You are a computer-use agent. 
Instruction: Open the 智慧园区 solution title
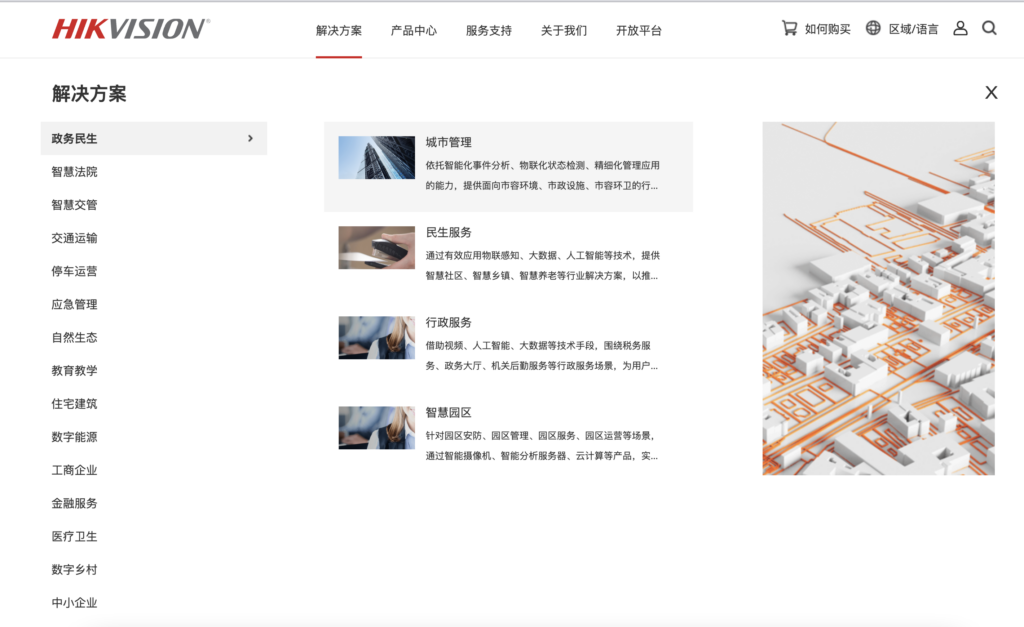[x=449, y=413]
